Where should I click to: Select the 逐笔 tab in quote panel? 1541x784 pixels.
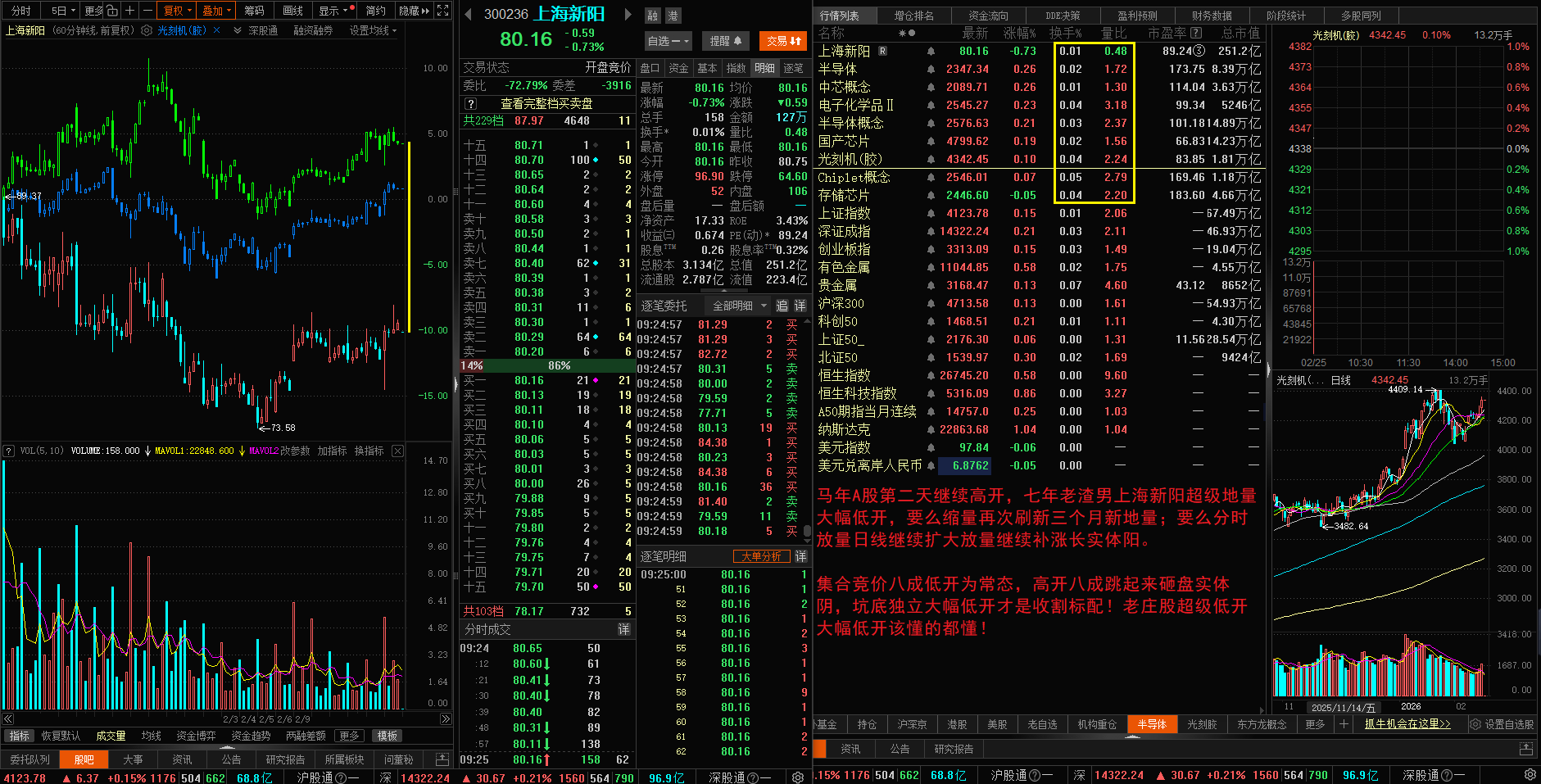click(x=793, y=68)
